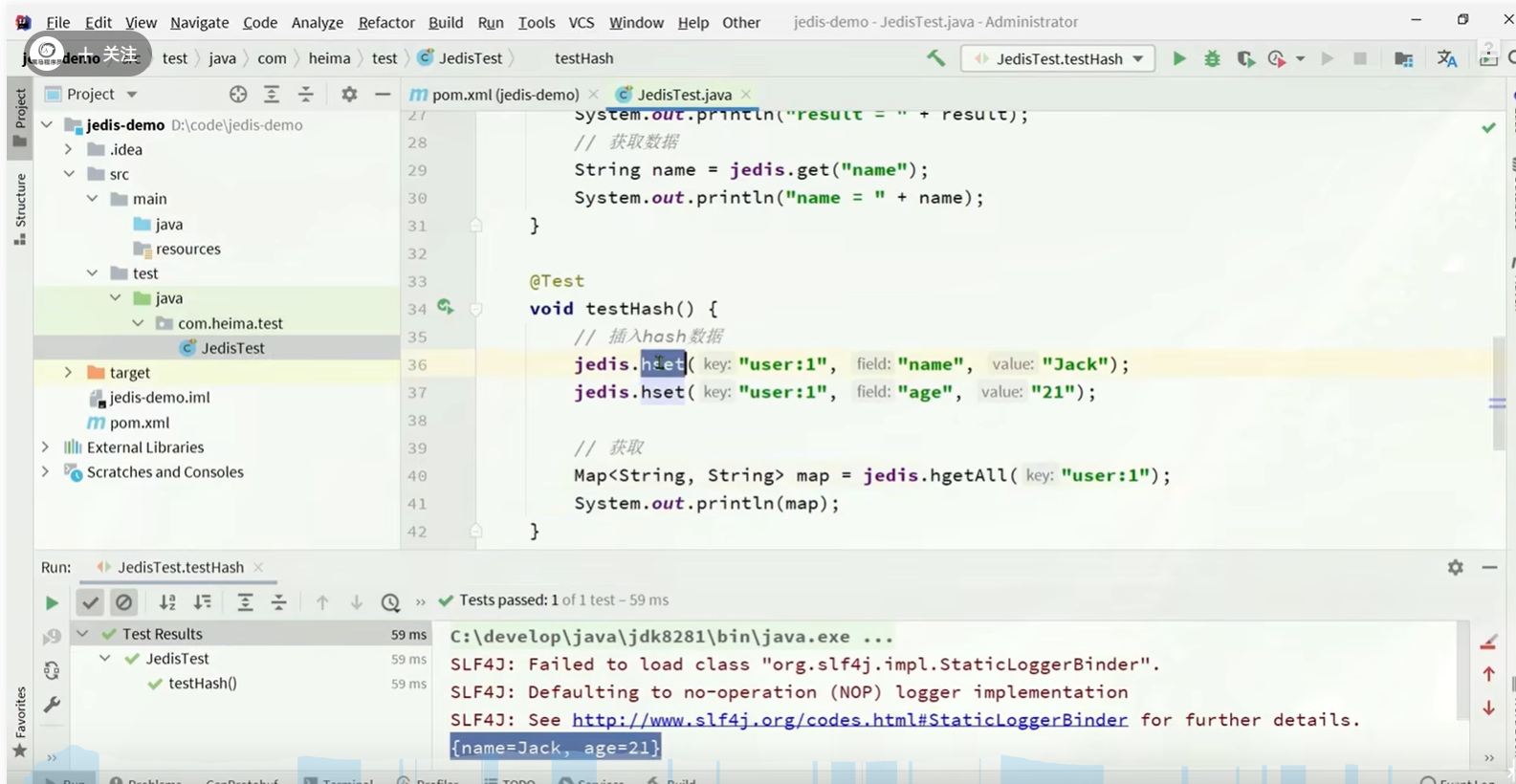Minimize the Run tool window

[1489, 567]
